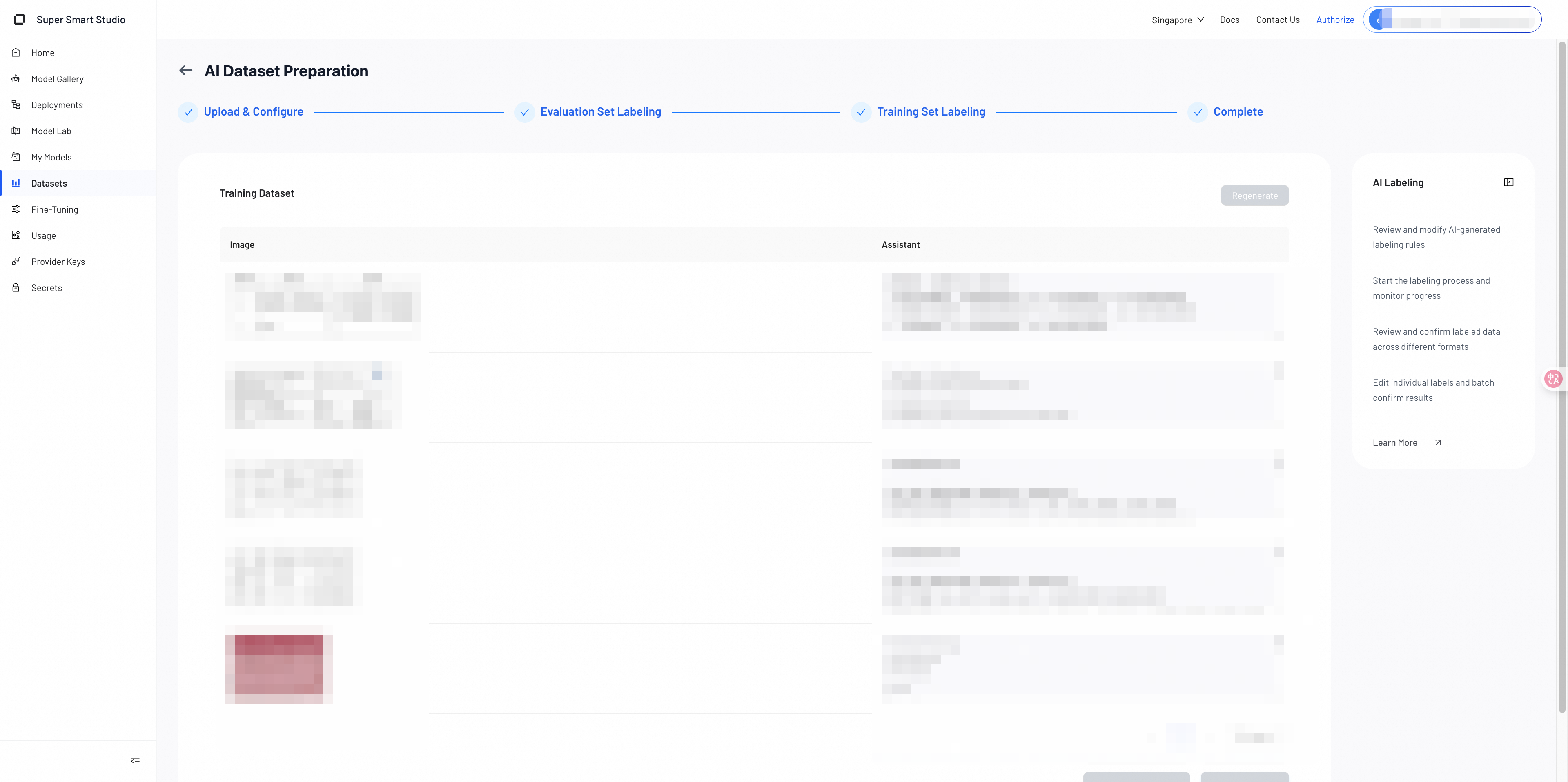Click the Usage chart icon
This screenshot has height=782, width=1568.
16,235
